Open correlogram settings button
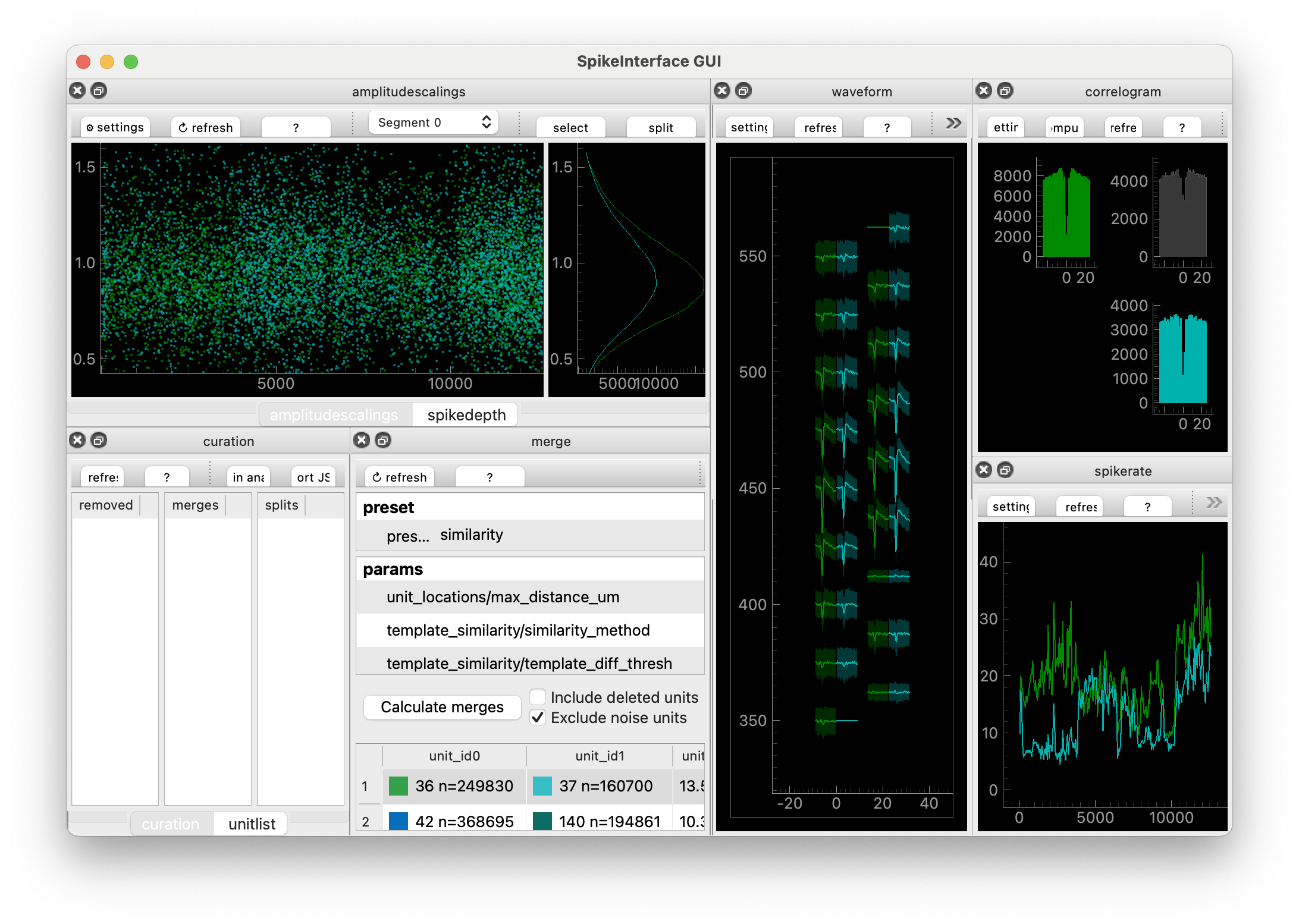 pos(1006,127)
